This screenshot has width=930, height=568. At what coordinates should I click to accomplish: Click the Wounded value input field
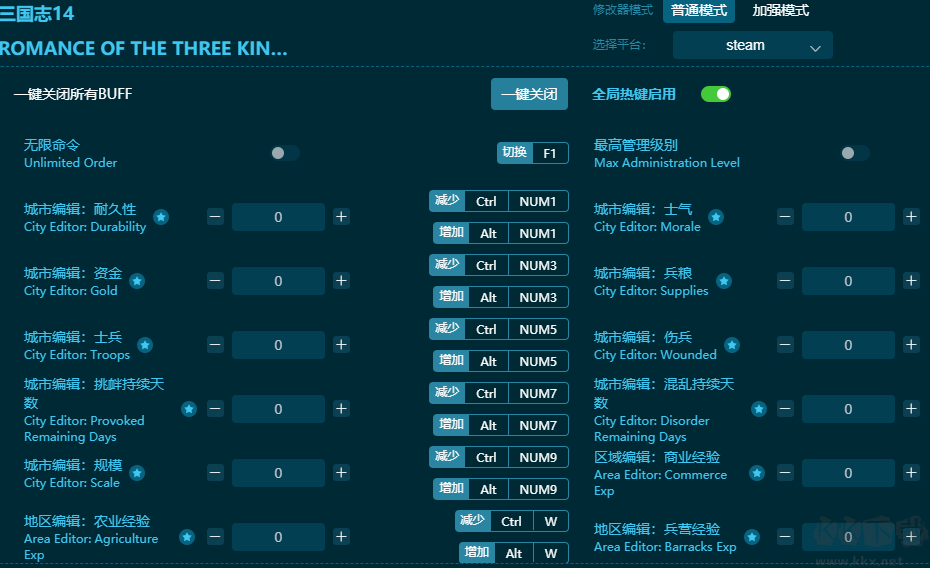pyautogui.click(x=848, y=345)
